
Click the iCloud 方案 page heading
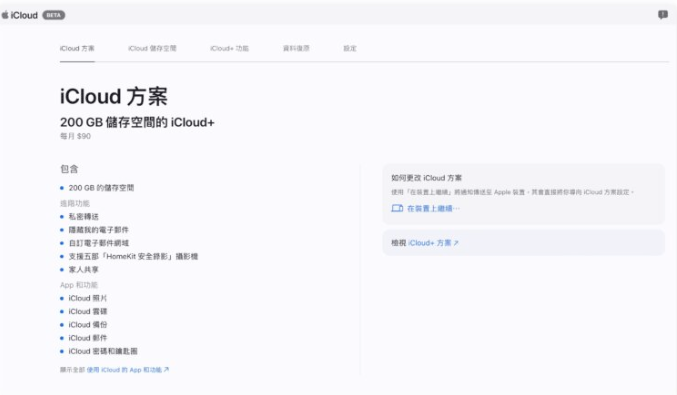pyautogui.click(x=114, y=96)
